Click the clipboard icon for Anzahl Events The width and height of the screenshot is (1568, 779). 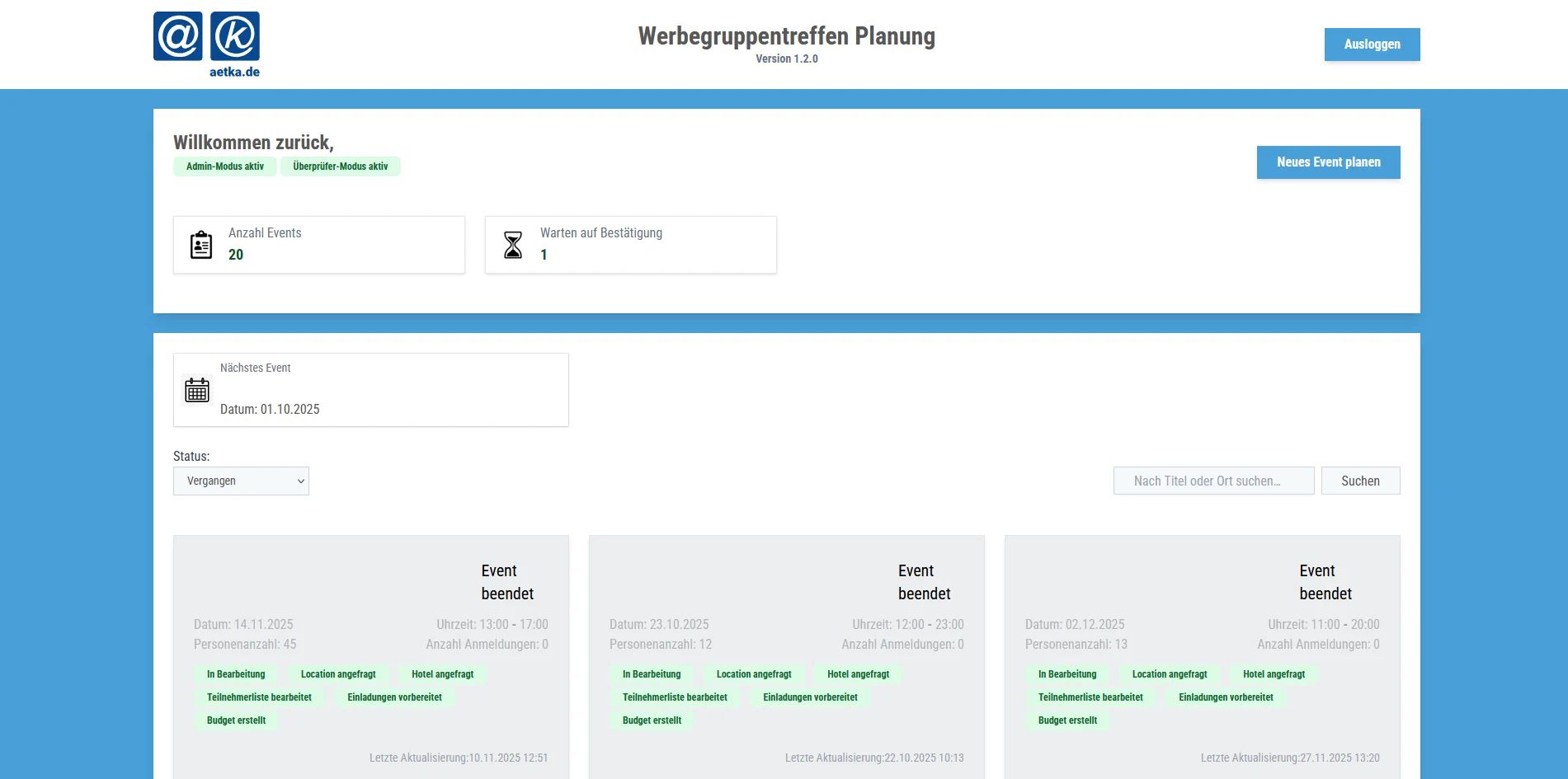(201, 246)
